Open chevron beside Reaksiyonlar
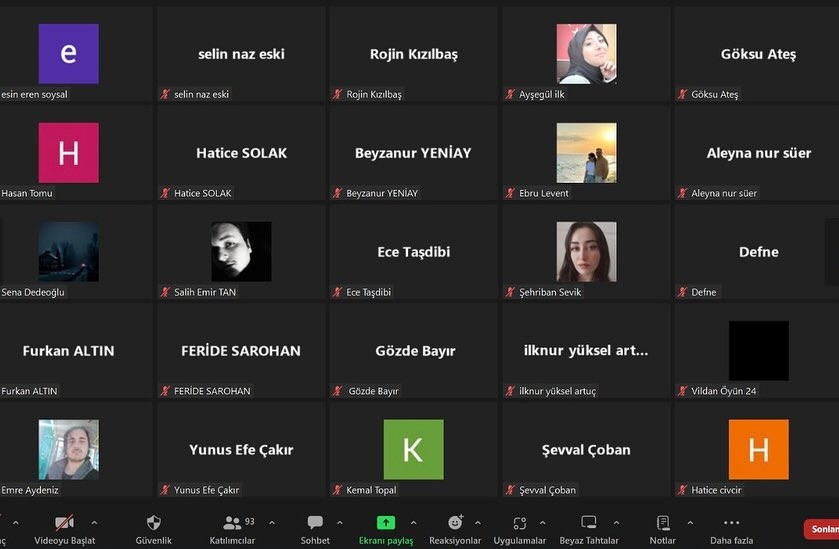 478,522
